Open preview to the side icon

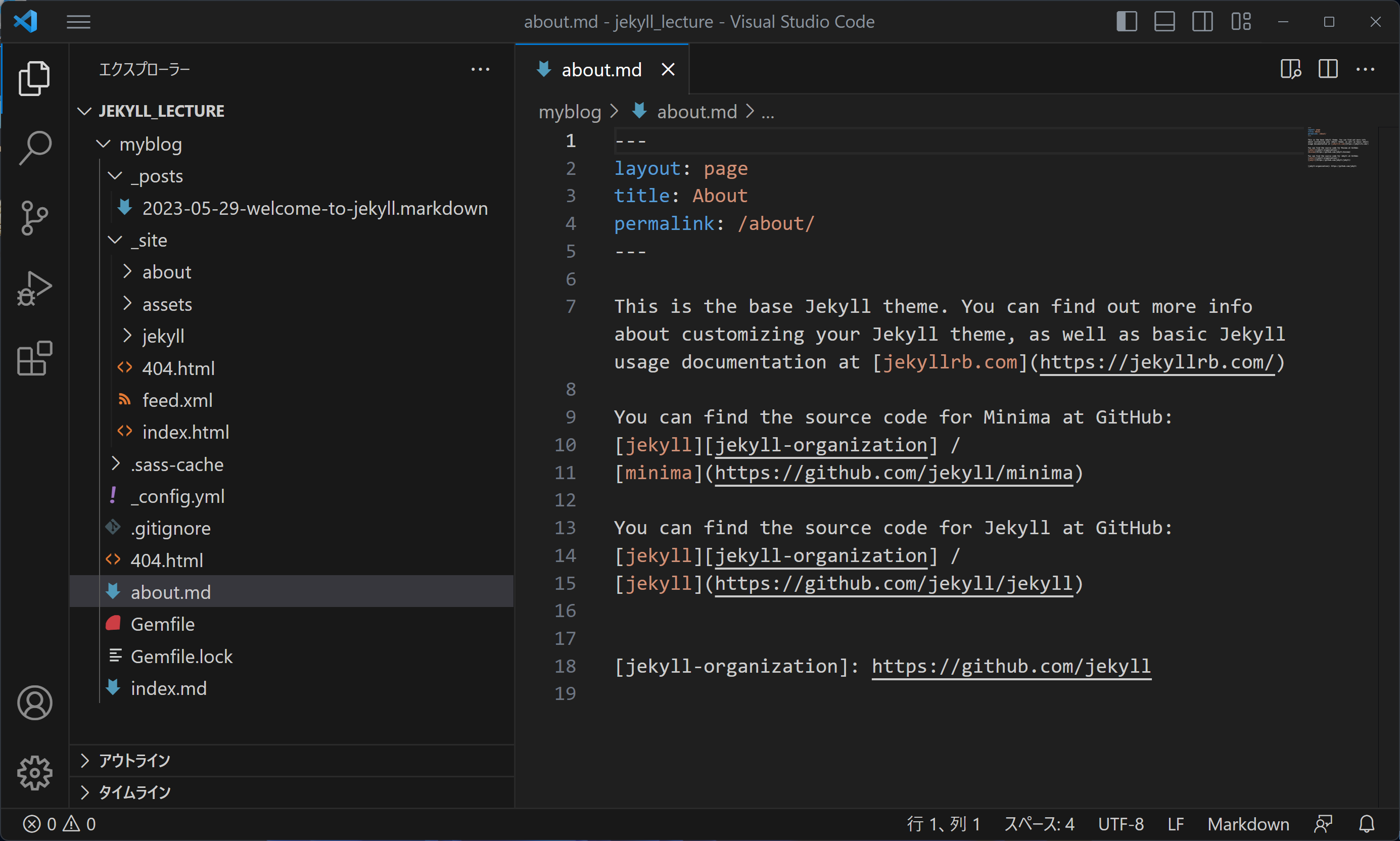tap(1291, 69)
